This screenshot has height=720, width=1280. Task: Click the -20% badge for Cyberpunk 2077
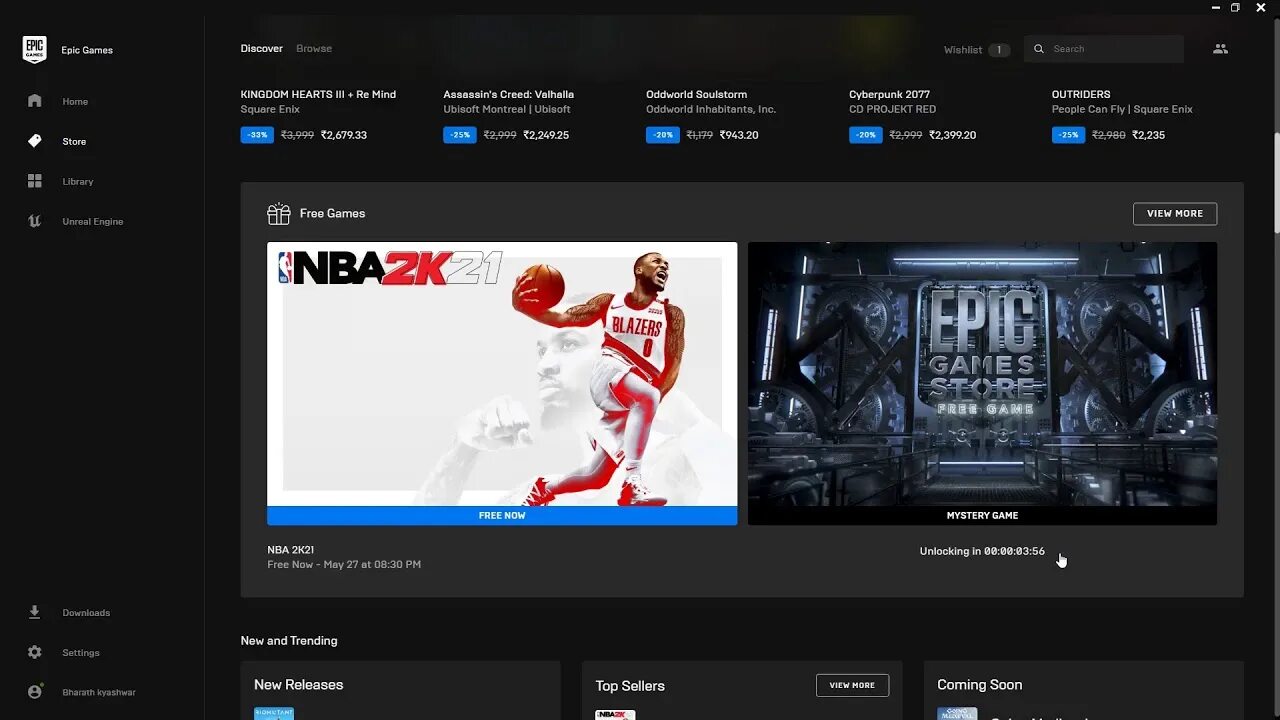[866, 135]
